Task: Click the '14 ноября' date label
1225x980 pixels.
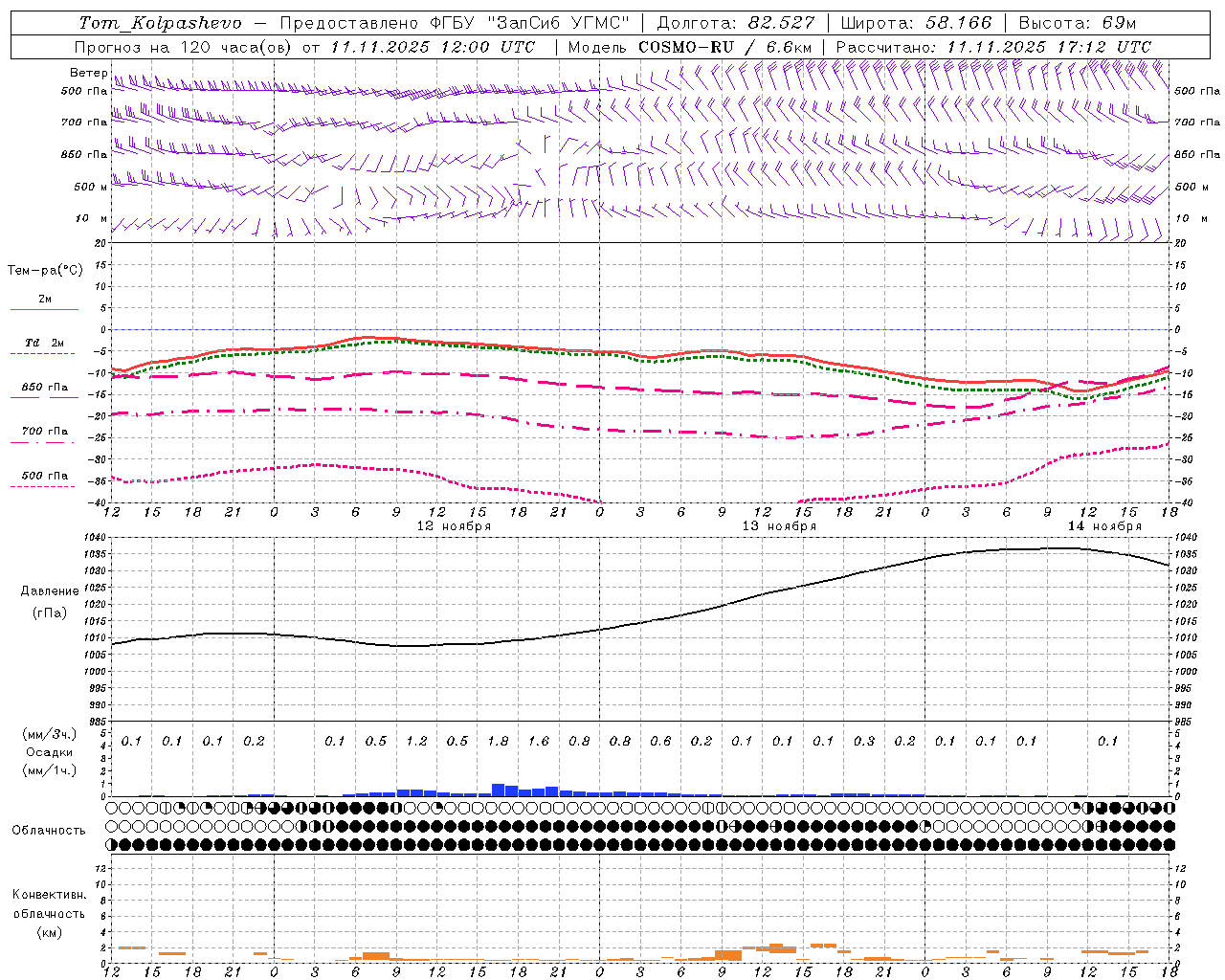Action: click(1104, 526)
